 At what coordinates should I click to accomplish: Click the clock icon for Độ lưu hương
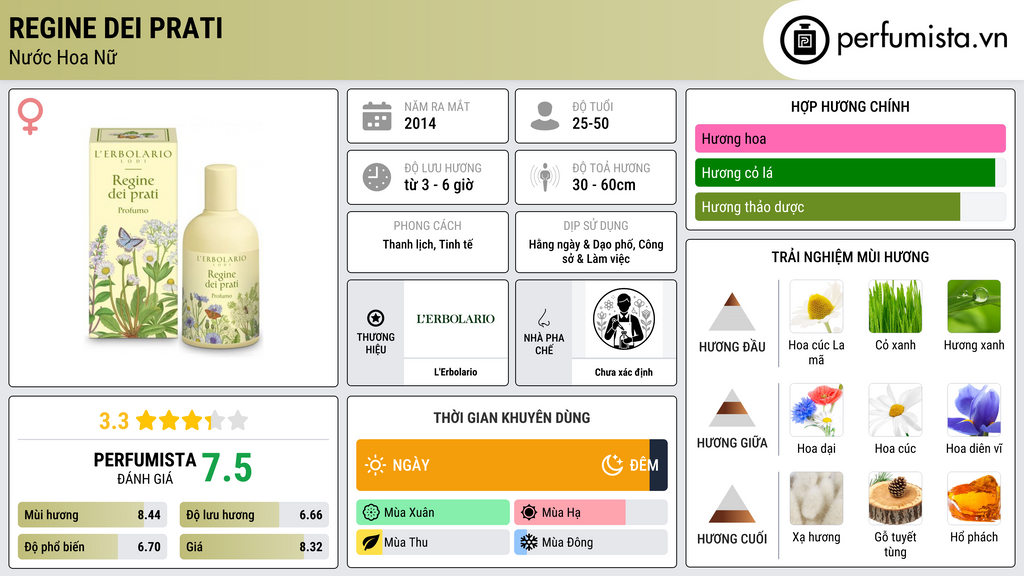click(x=377, y=177)
